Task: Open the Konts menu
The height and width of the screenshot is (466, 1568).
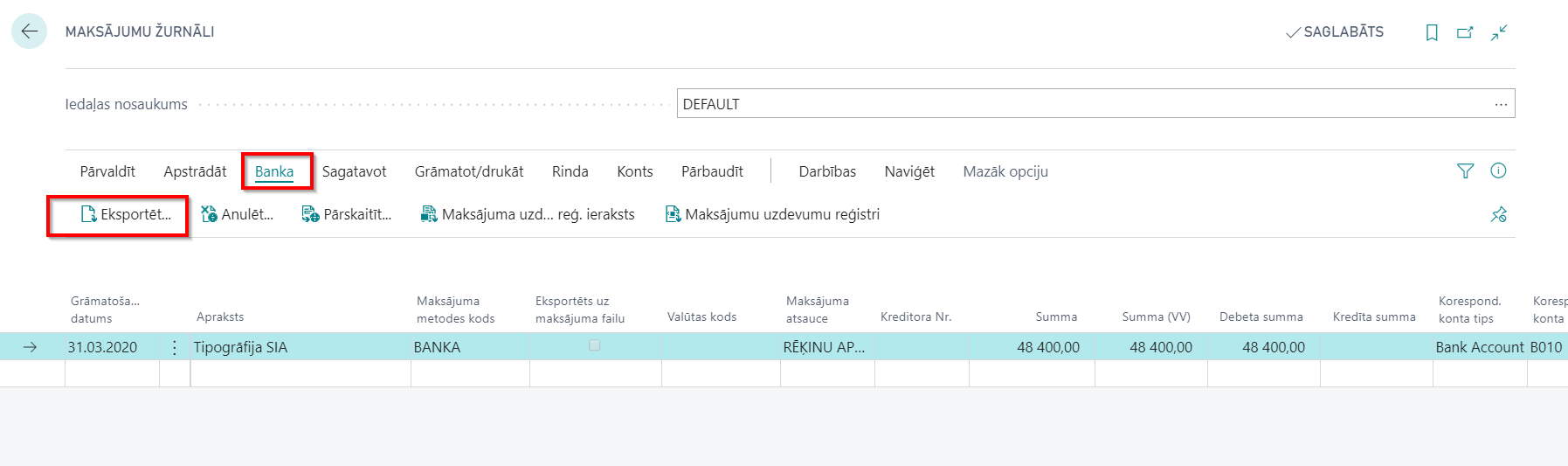Action: [635, 171]
